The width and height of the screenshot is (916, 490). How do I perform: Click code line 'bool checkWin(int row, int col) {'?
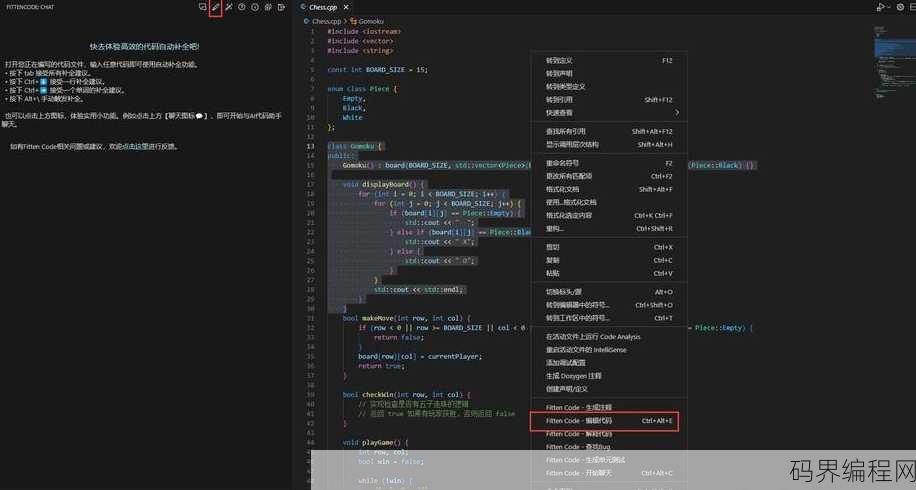tap(407, 395)
